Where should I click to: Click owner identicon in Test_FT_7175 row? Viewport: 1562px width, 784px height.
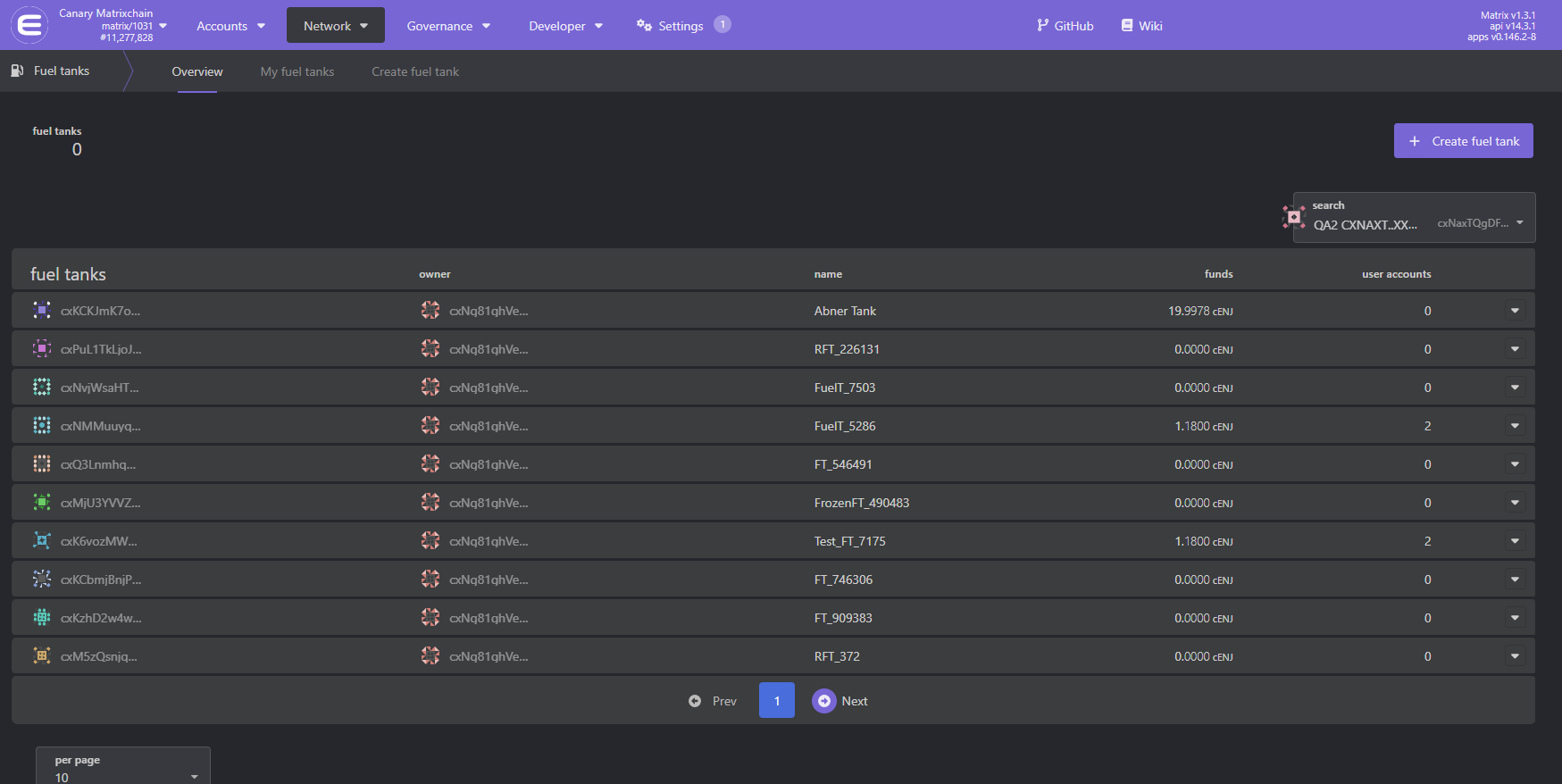click(x=430, y=540)
